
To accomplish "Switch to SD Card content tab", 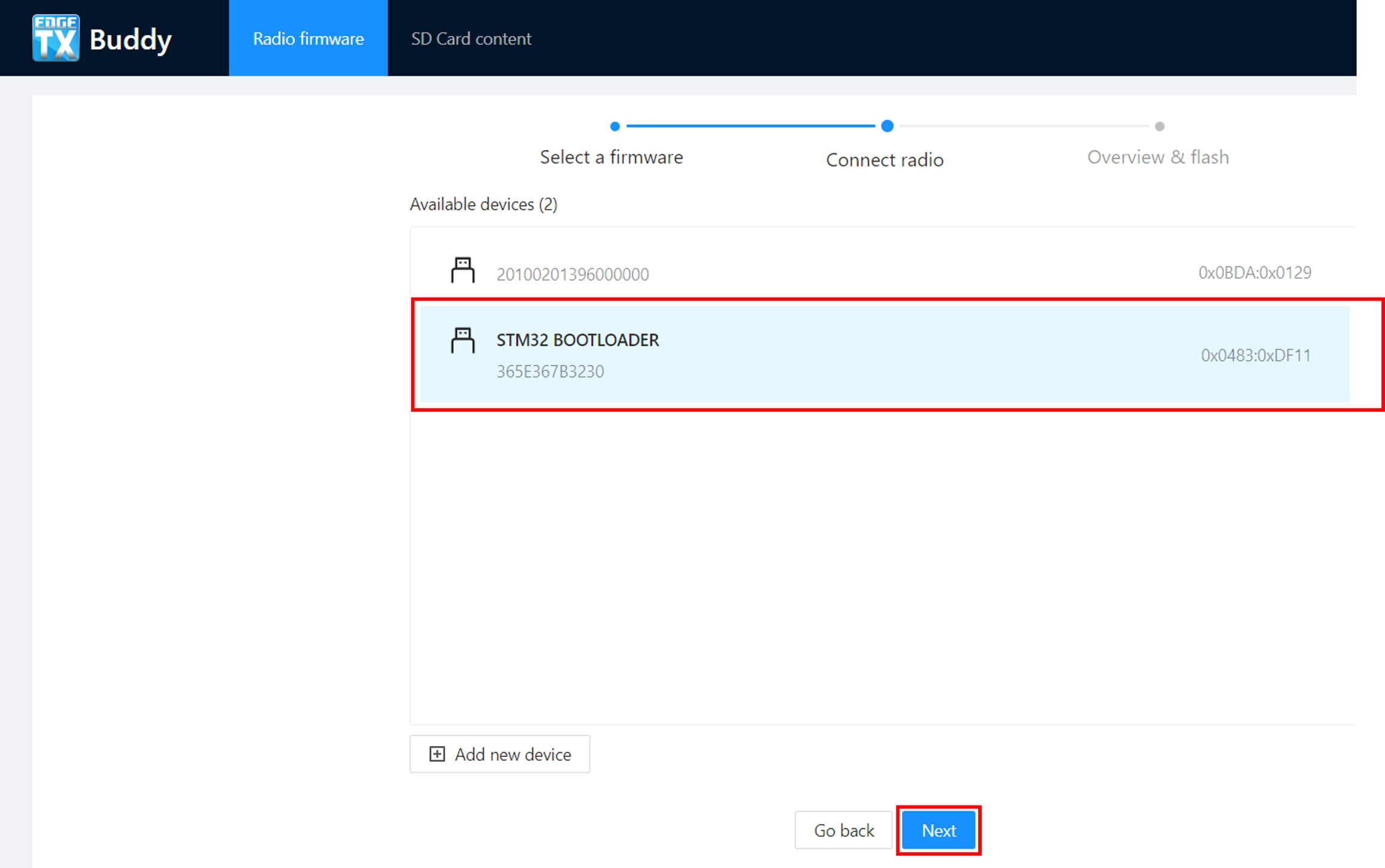I will tap(471, 38).
